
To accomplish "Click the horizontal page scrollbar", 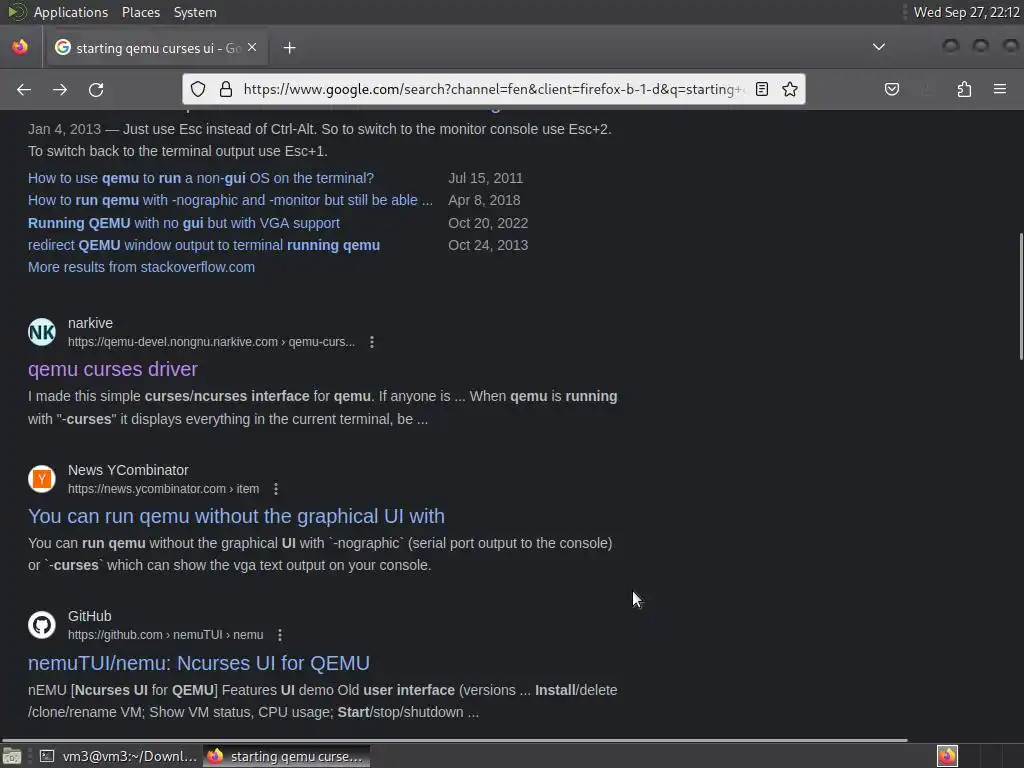I will (454, 740).
